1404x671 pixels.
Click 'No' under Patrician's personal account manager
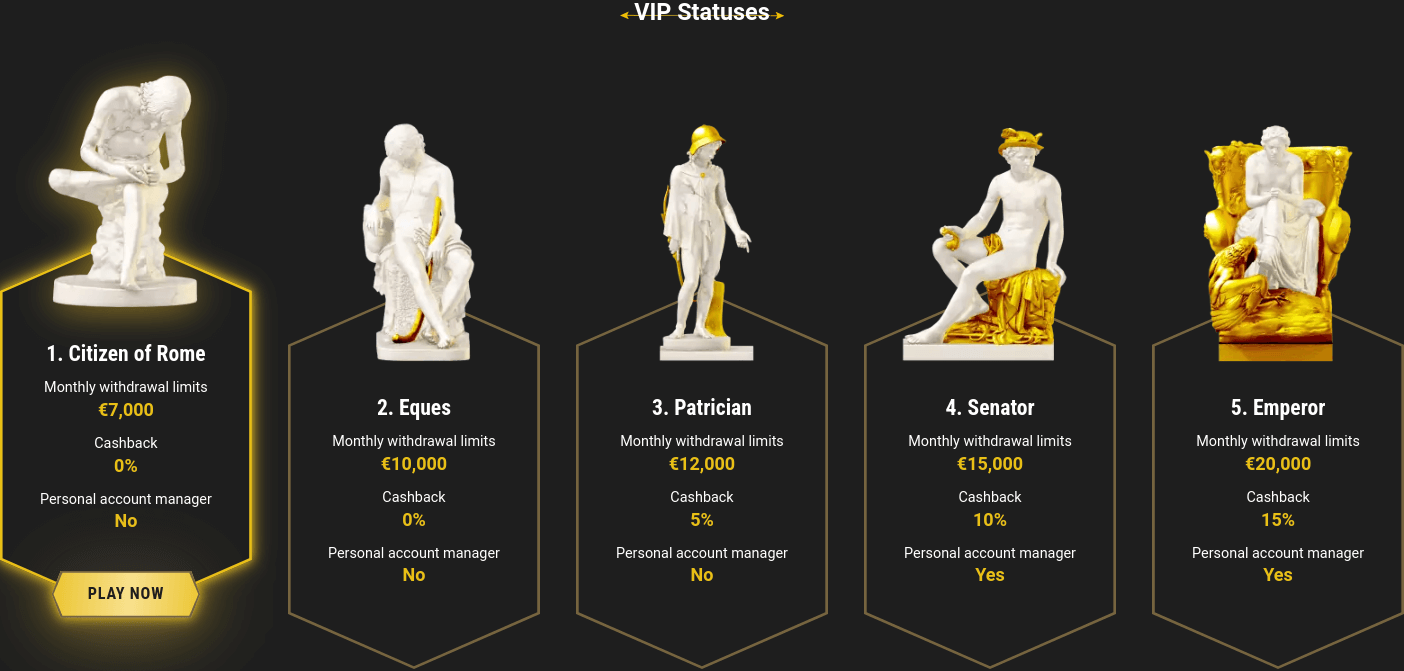702,575
